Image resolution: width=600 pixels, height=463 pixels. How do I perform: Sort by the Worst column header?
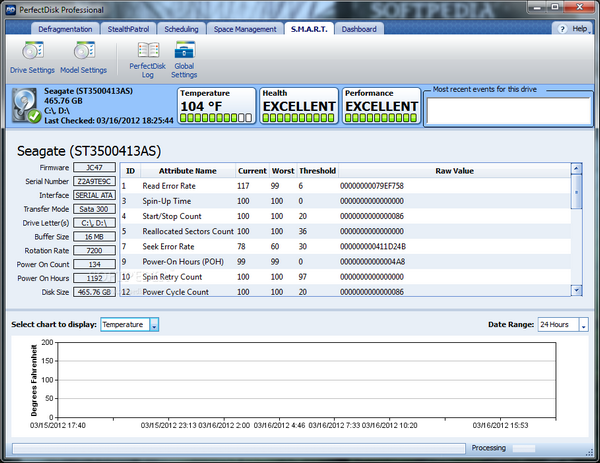283,171
